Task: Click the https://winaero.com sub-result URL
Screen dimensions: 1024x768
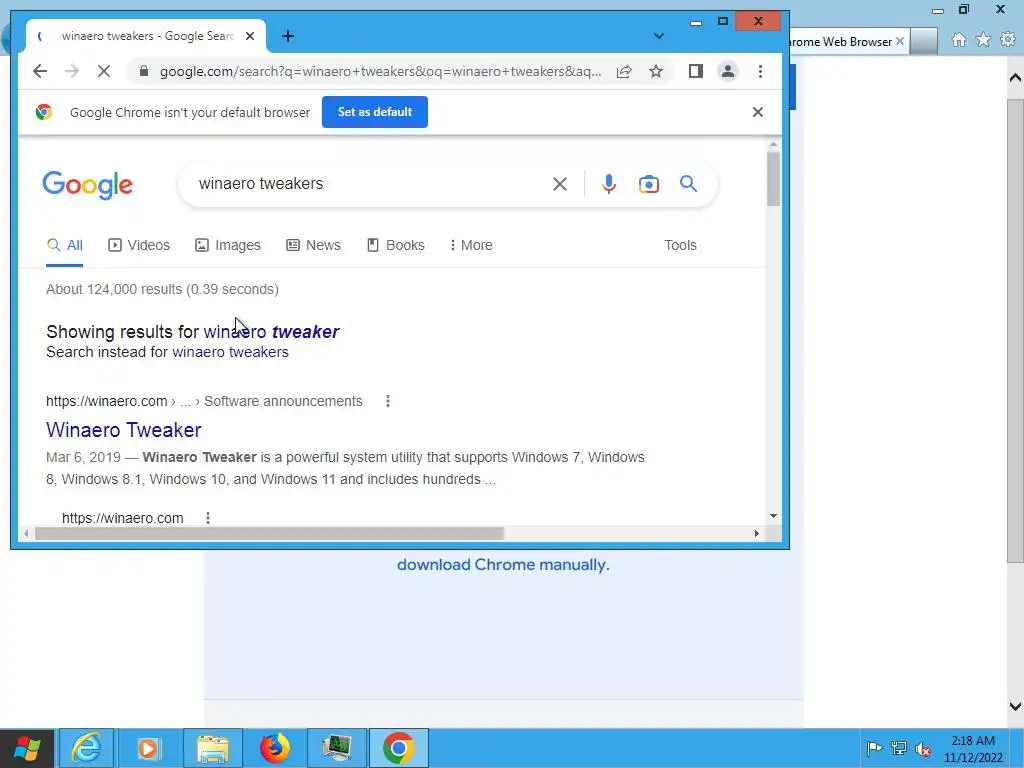Action: [x=123, y=518]
